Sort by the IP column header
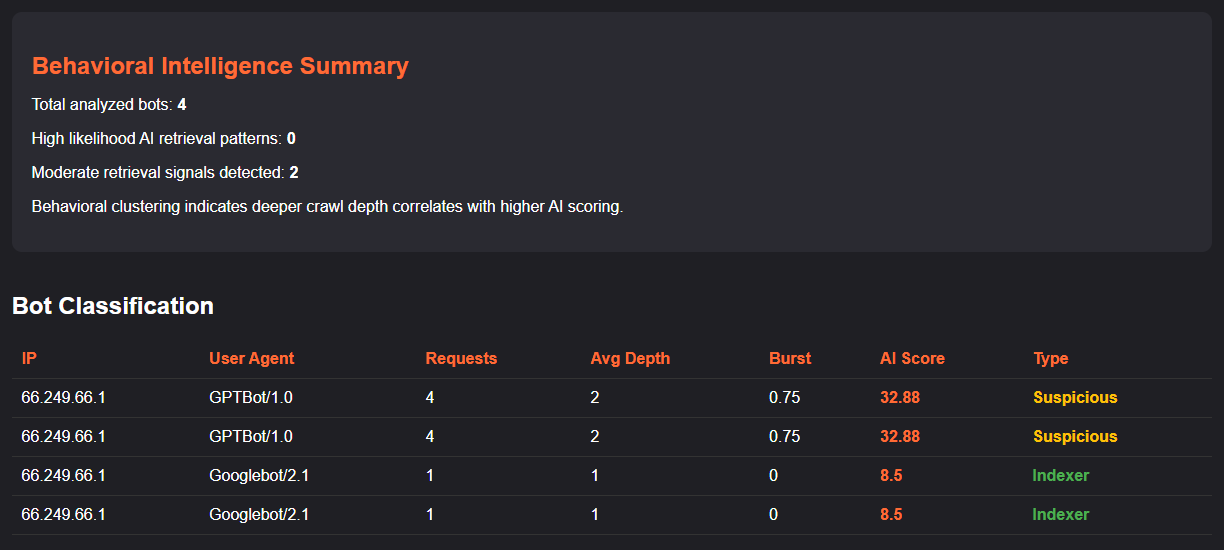1224x550 pixels. [29, 358]
